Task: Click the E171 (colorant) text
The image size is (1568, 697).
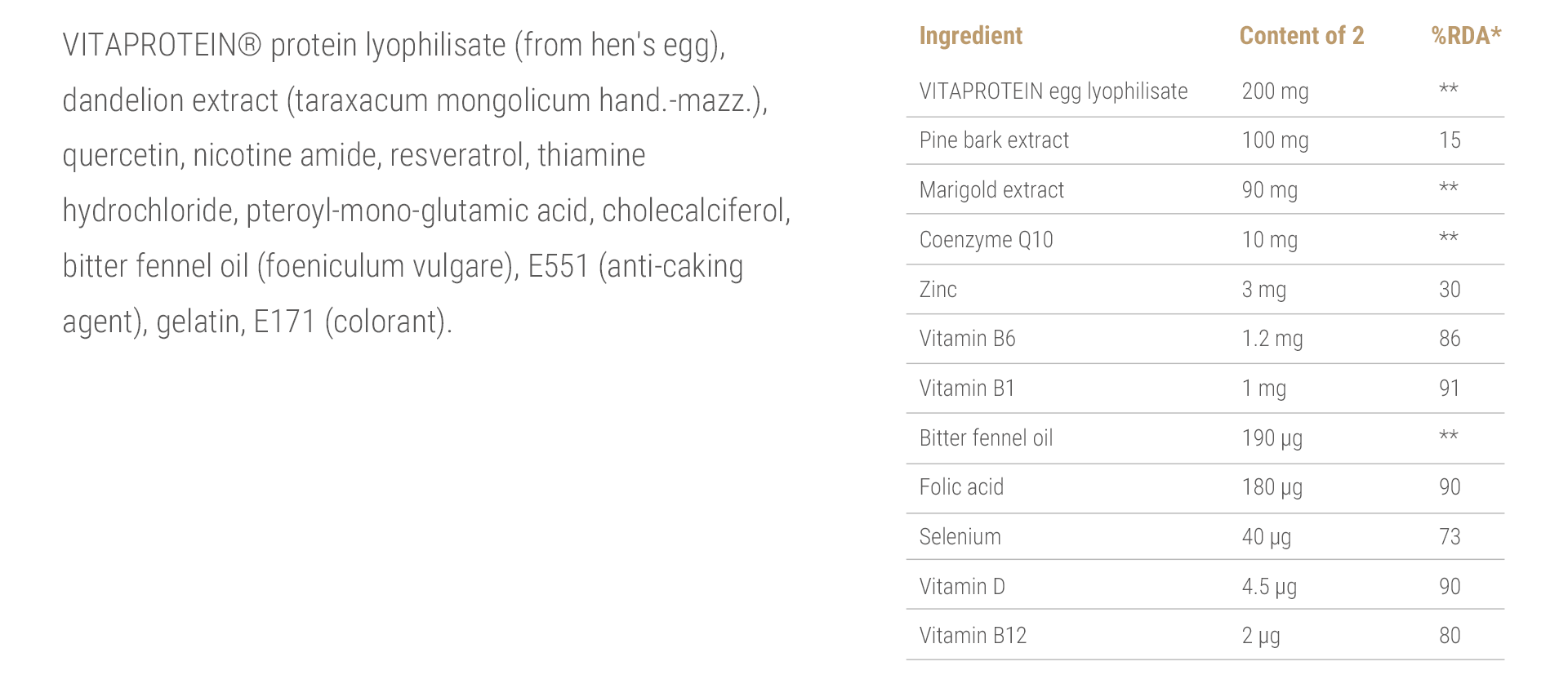Action: 351,322
